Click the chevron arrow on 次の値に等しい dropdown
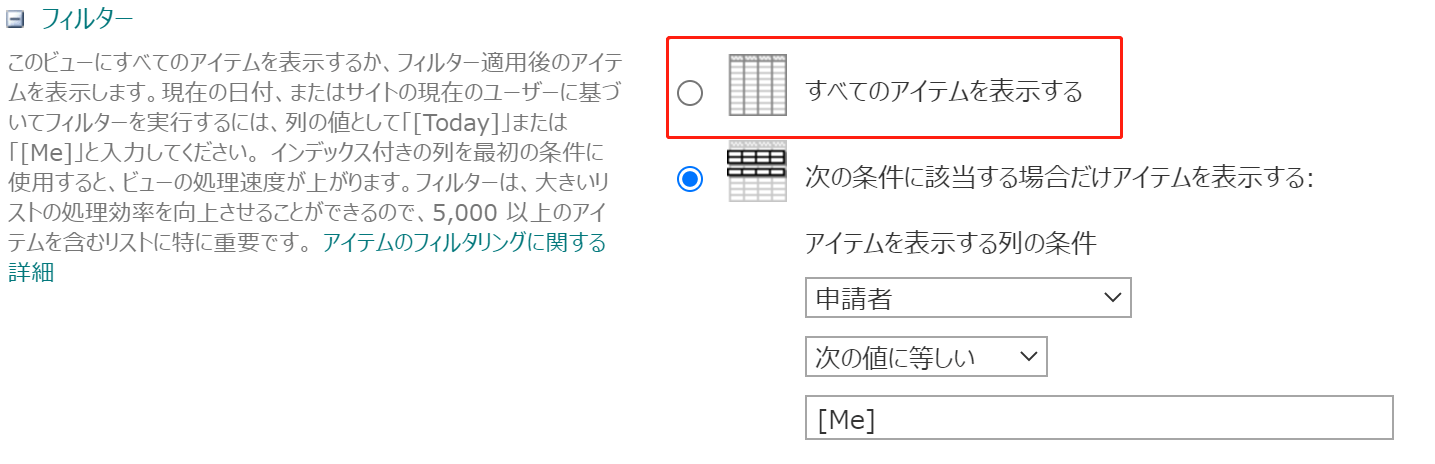The width and height of the screenshot is (1435, 464). click(x=1027, y=357)
